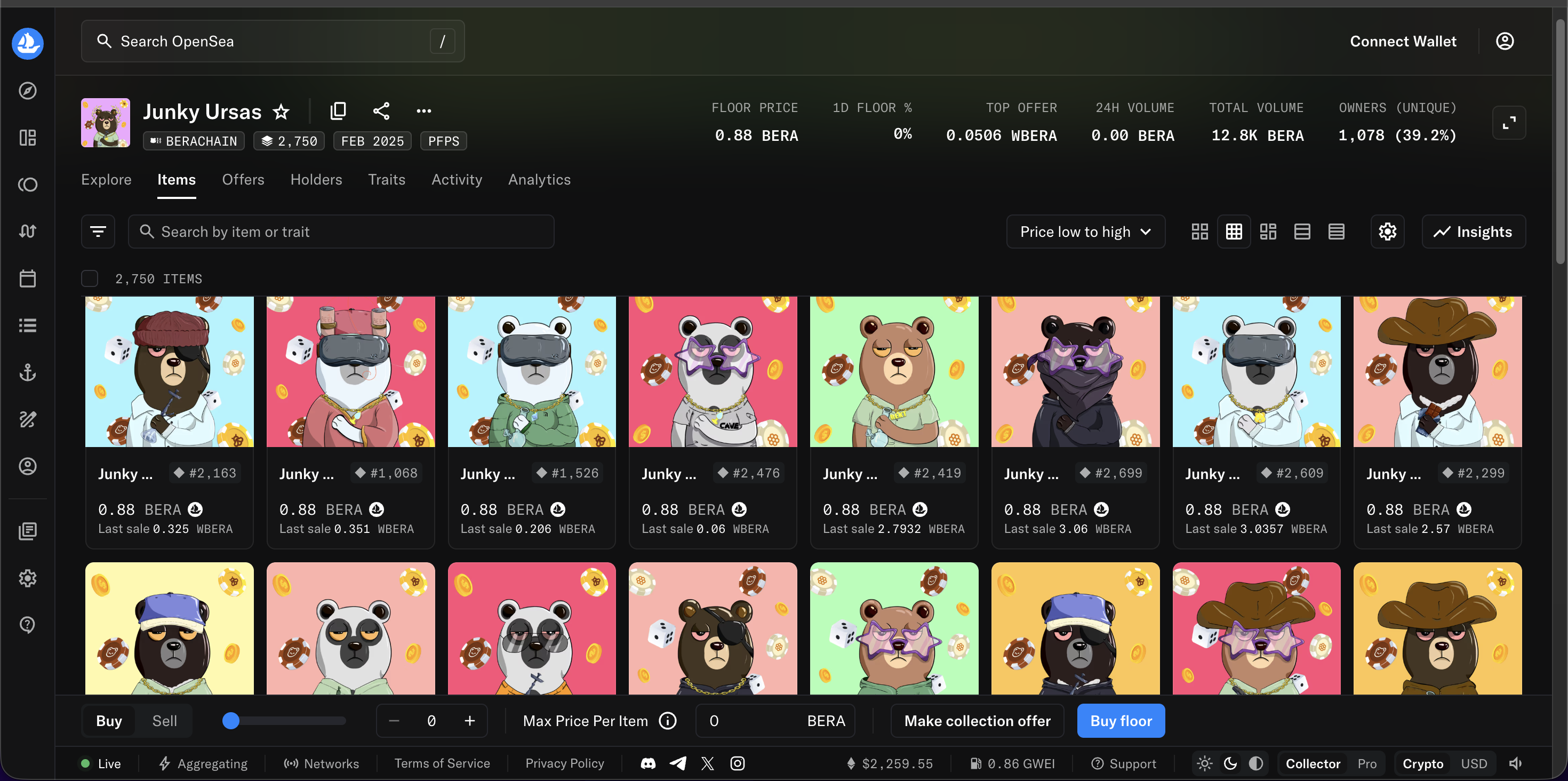1568x781 pixels.
Task: Share the Junky Ursas collection
Action: coord(381,111)
